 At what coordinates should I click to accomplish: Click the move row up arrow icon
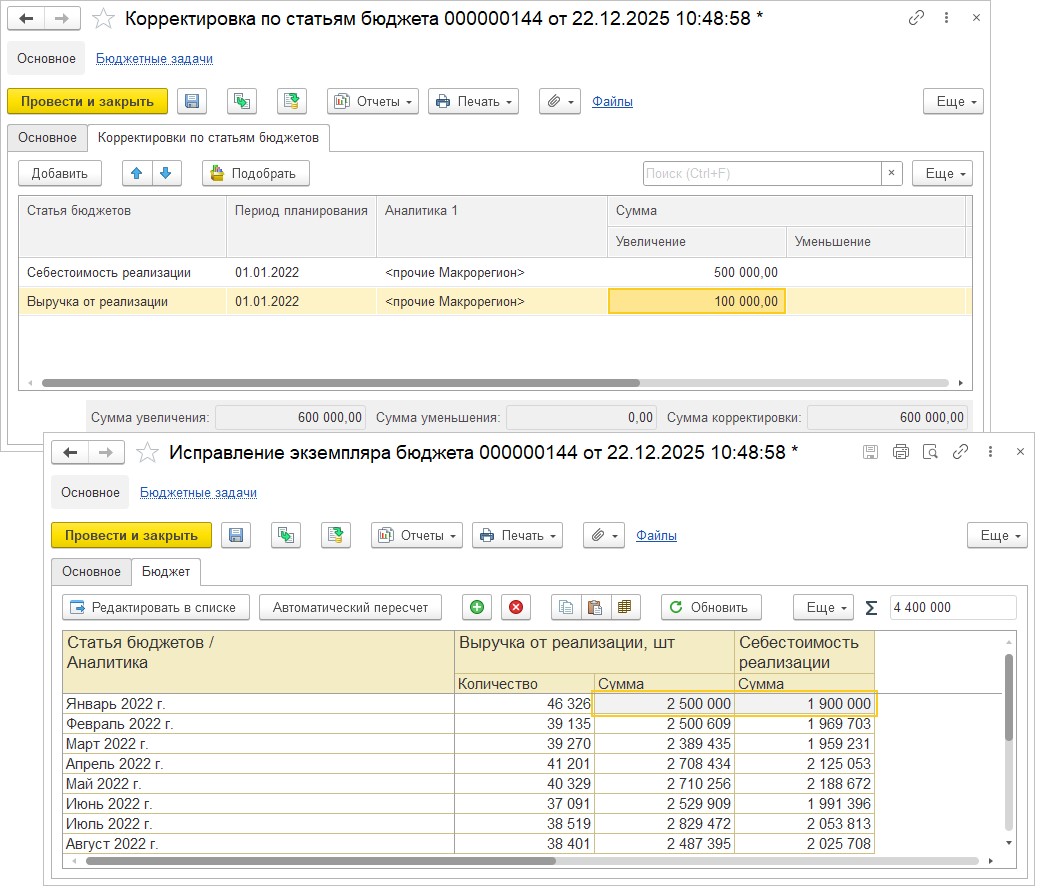tap(137, 173)
